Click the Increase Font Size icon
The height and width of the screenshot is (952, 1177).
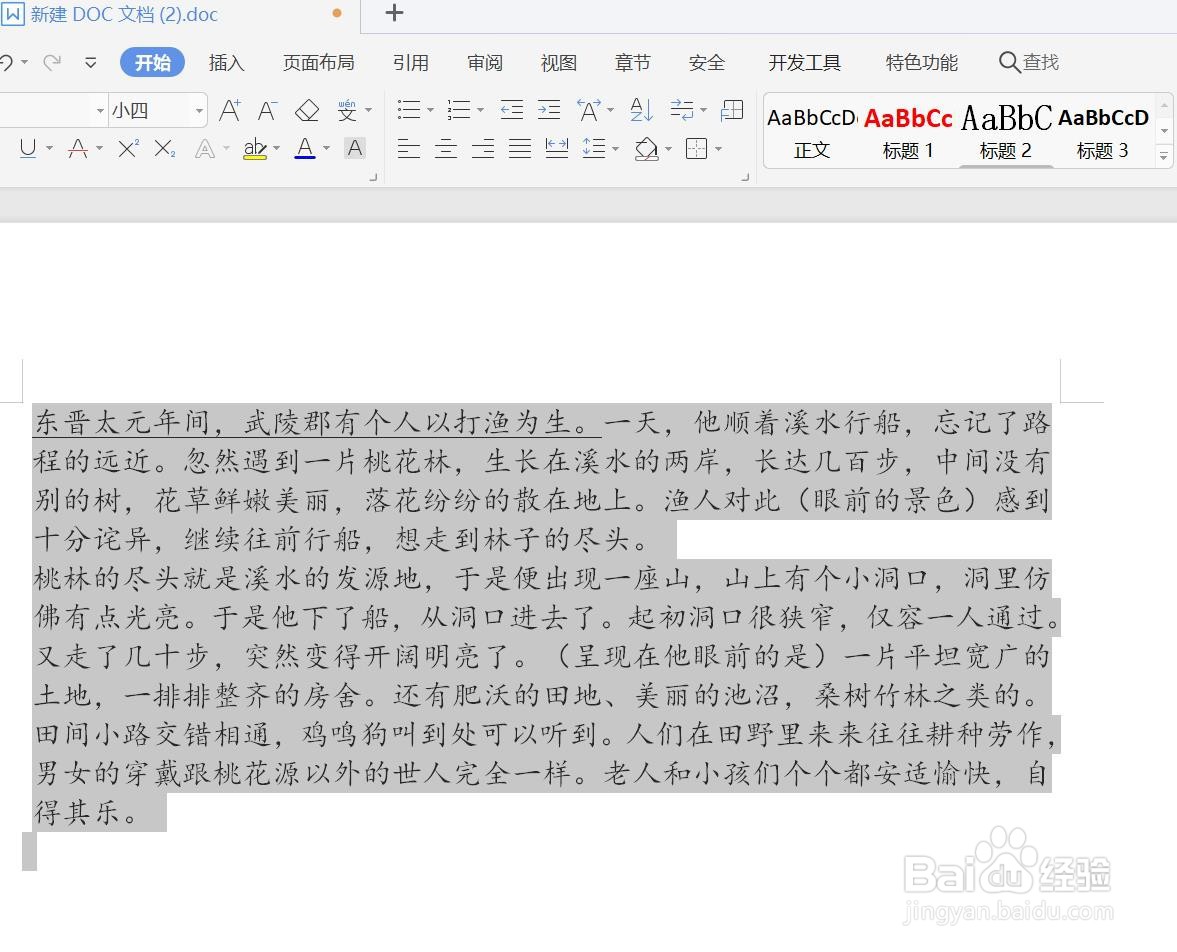coord(229,110)
